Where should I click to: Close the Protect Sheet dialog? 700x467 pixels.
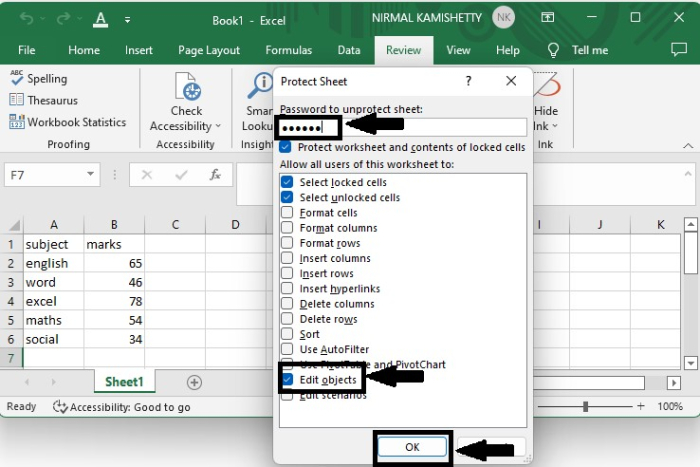tap(511, 81)
